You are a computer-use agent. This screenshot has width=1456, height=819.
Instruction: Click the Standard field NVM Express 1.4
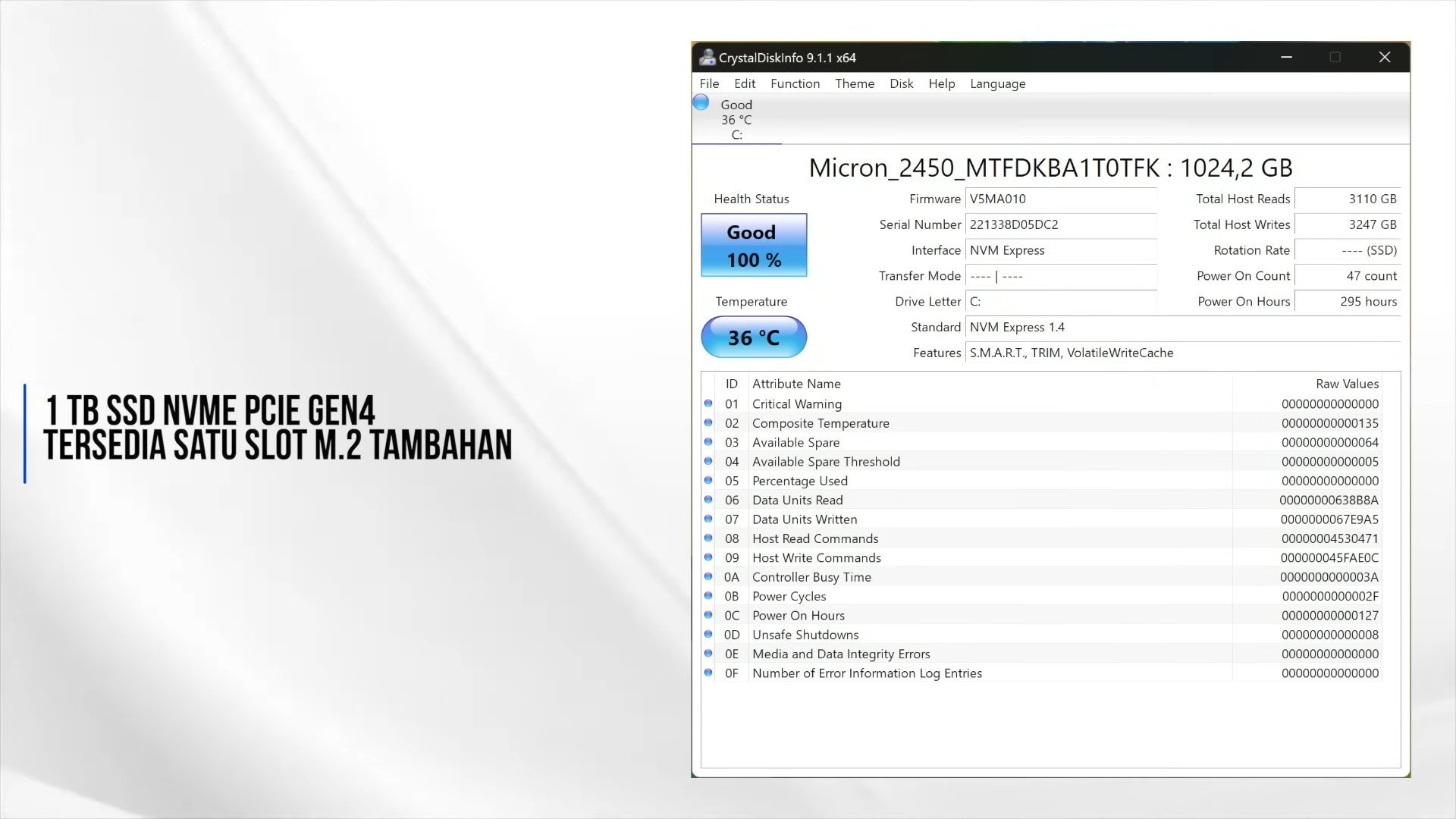(1183, 327)
